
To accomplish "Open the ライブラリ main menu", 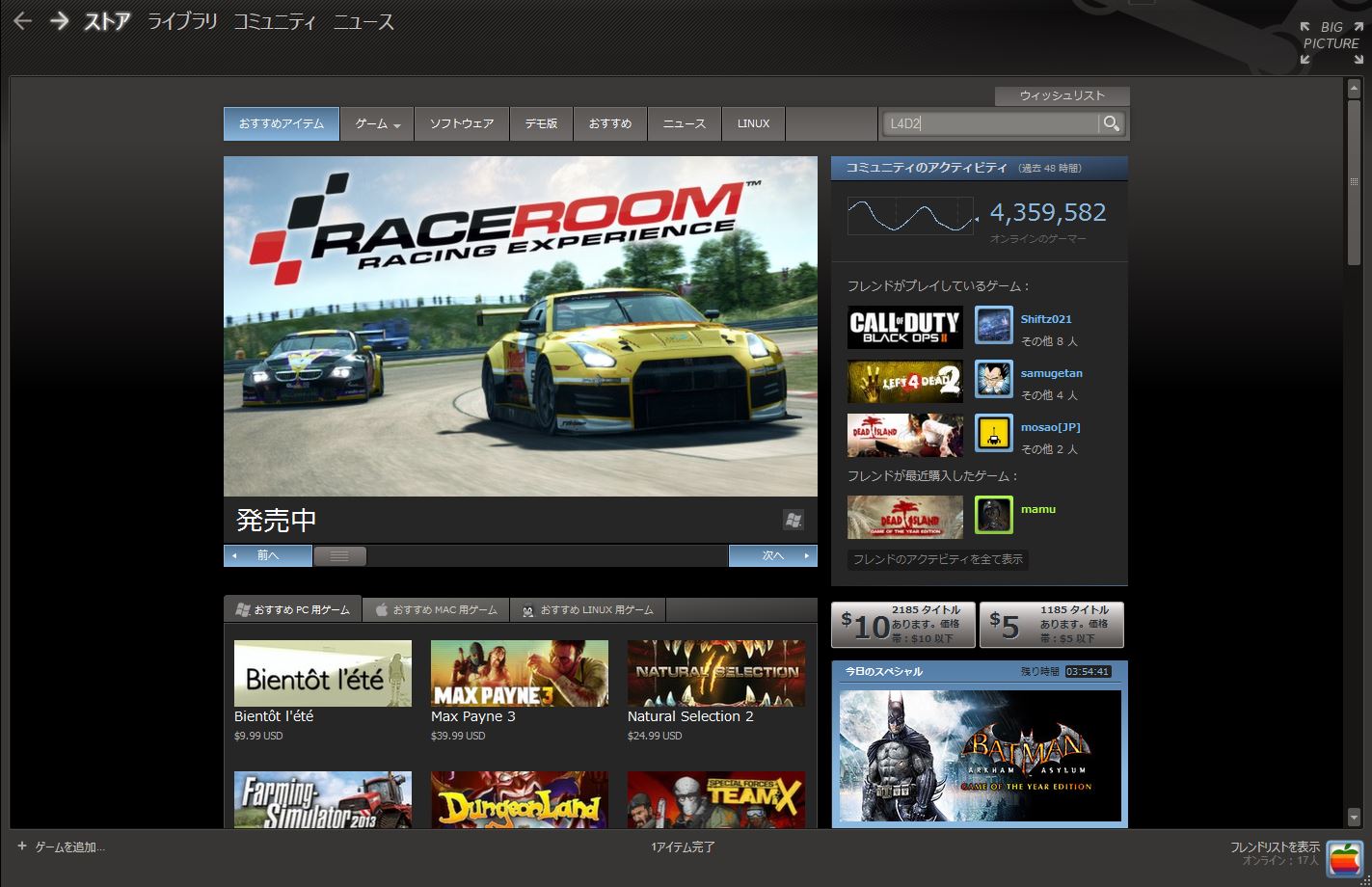I will [182, 21].
